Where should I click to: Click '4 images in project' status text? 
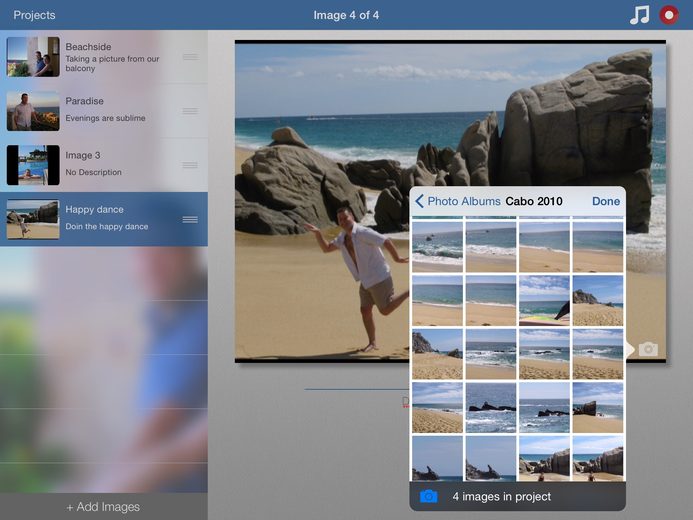pyautogui.click(x=502, y=497)
